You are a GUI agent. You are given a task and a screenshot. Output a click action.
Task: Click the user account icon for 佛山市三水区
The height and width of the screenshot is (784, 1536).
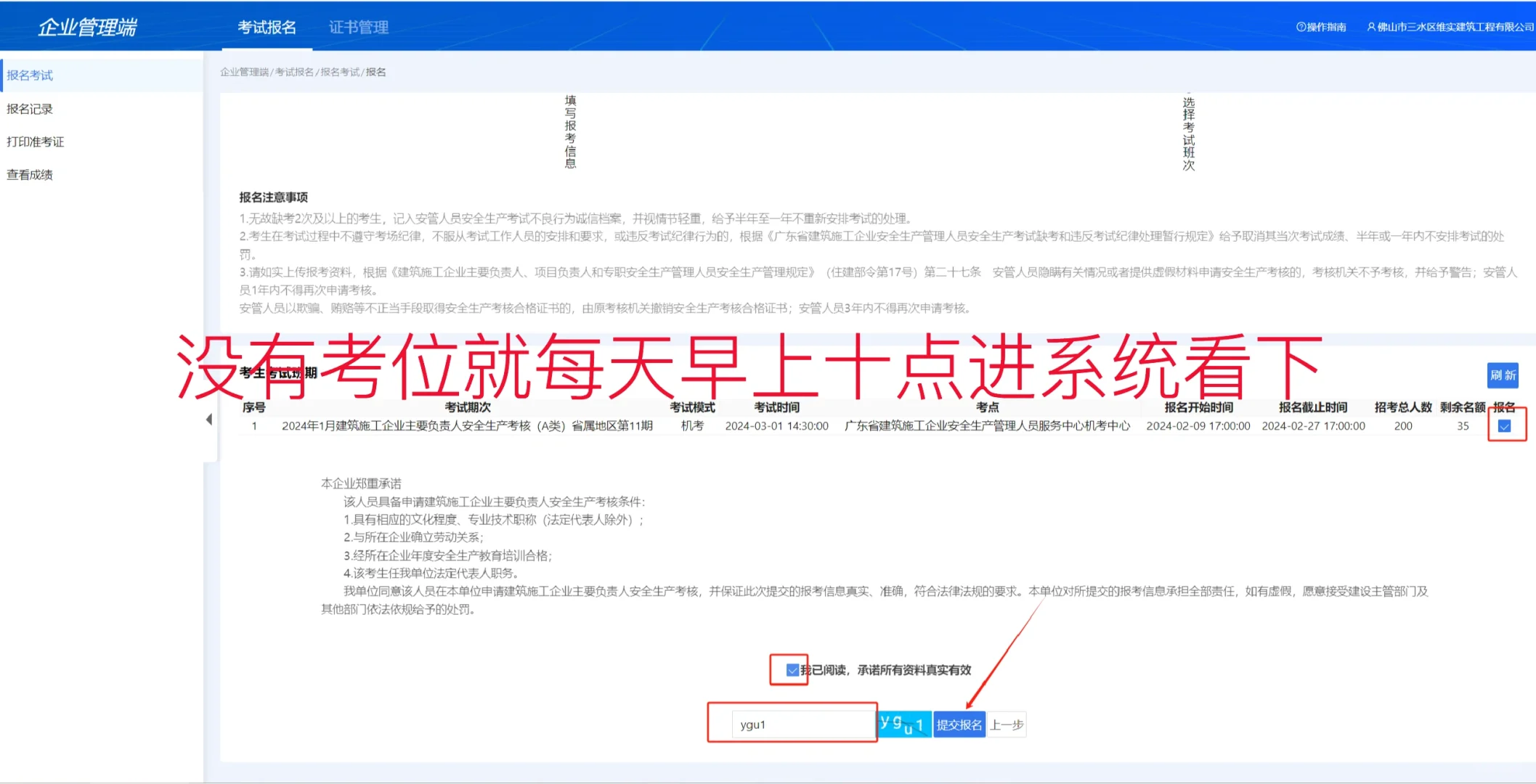pos(1370,27)
